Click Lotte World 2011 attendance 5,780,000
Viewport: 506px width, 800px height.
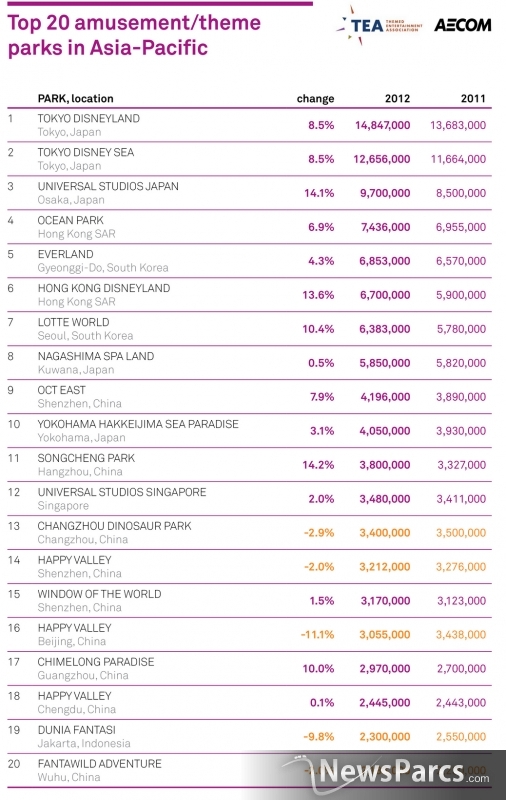point(461,329)
